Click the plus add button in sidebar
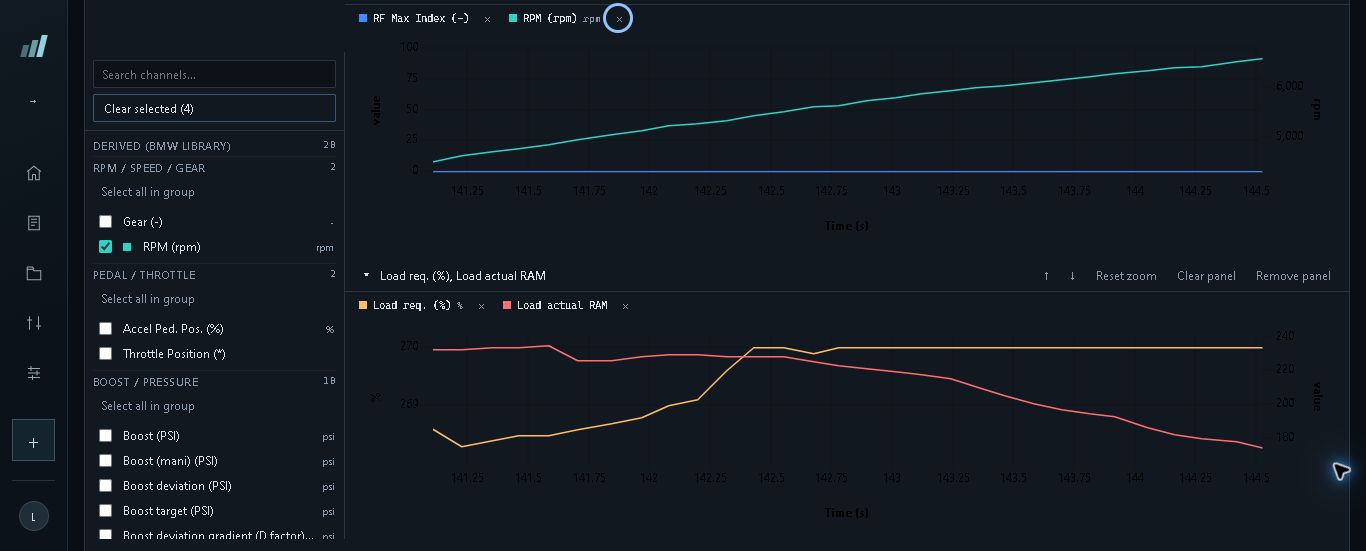1366x551 pixels. click(x=33, y=441)
